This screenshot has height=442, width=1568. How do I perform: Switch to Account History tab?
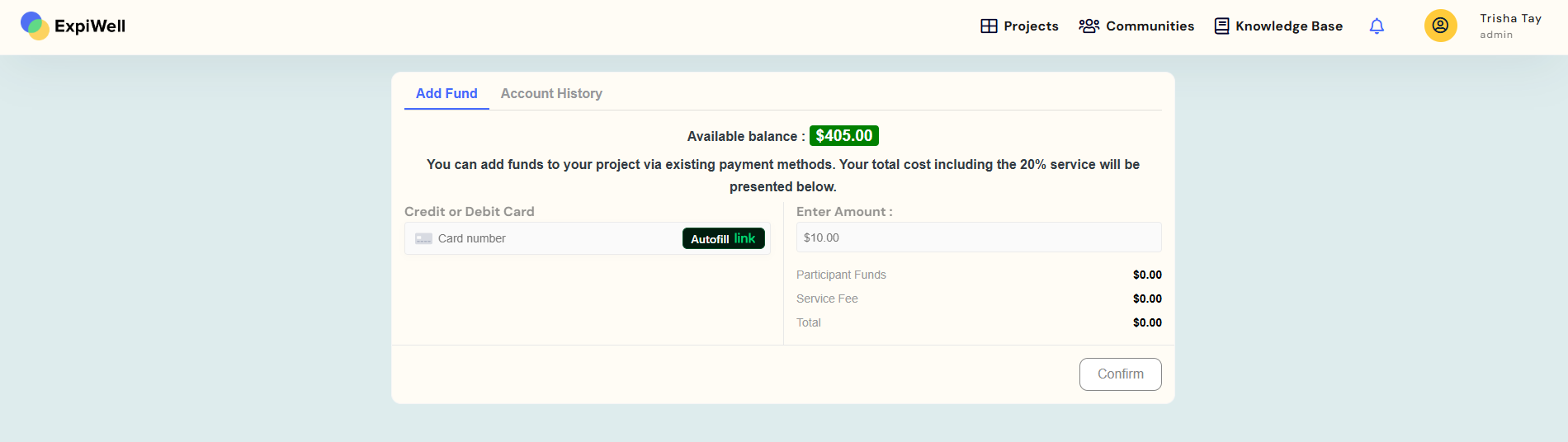(551, 93)
